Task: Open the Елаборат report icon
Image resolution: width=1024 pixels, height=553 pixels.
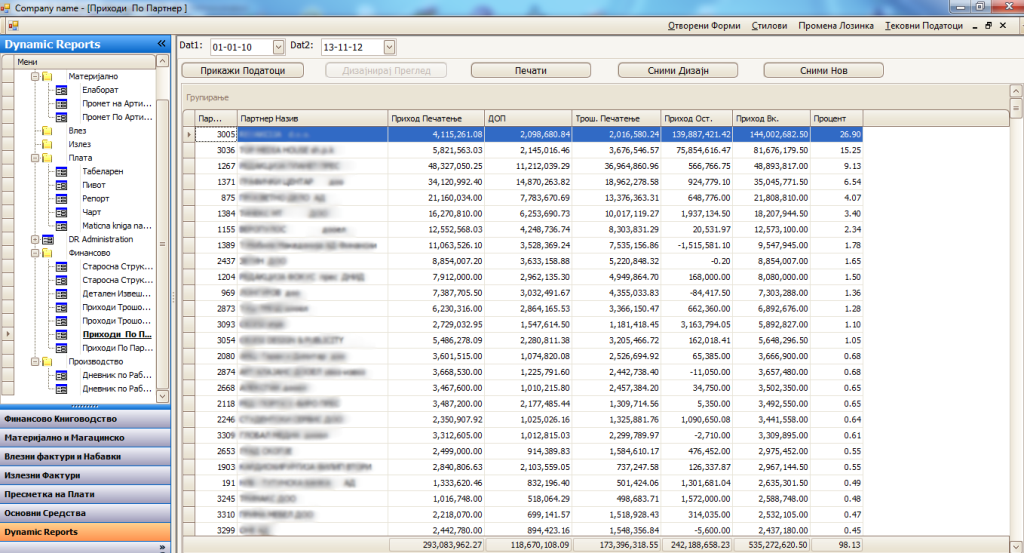Action: point(61,90)
